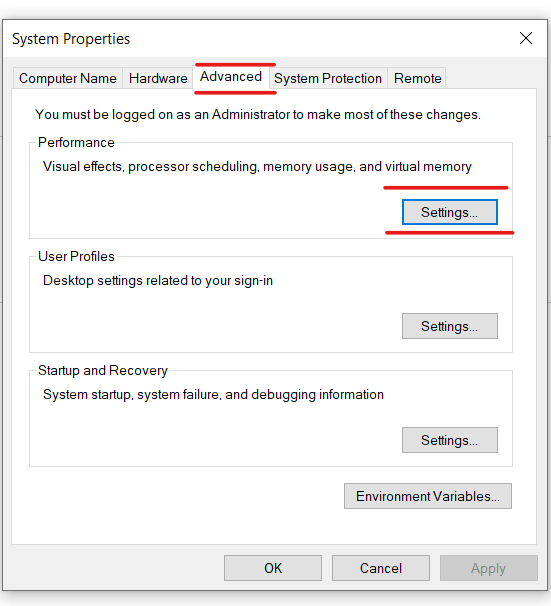Click the visual effects description text
Screen dimensions: 551x606
(x=257, y=167)
